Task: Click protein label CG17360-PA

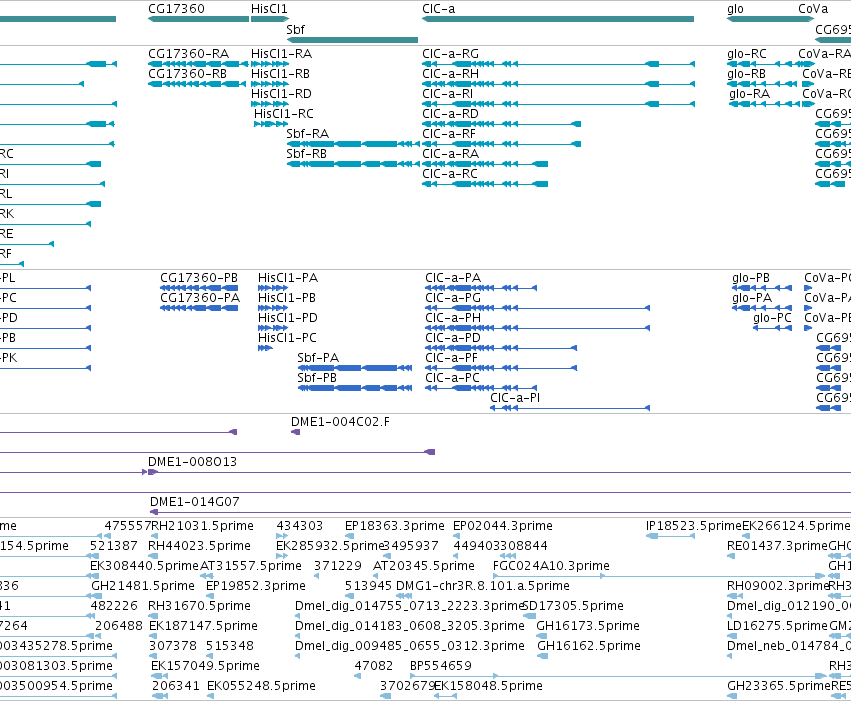Action: point(200,298)
